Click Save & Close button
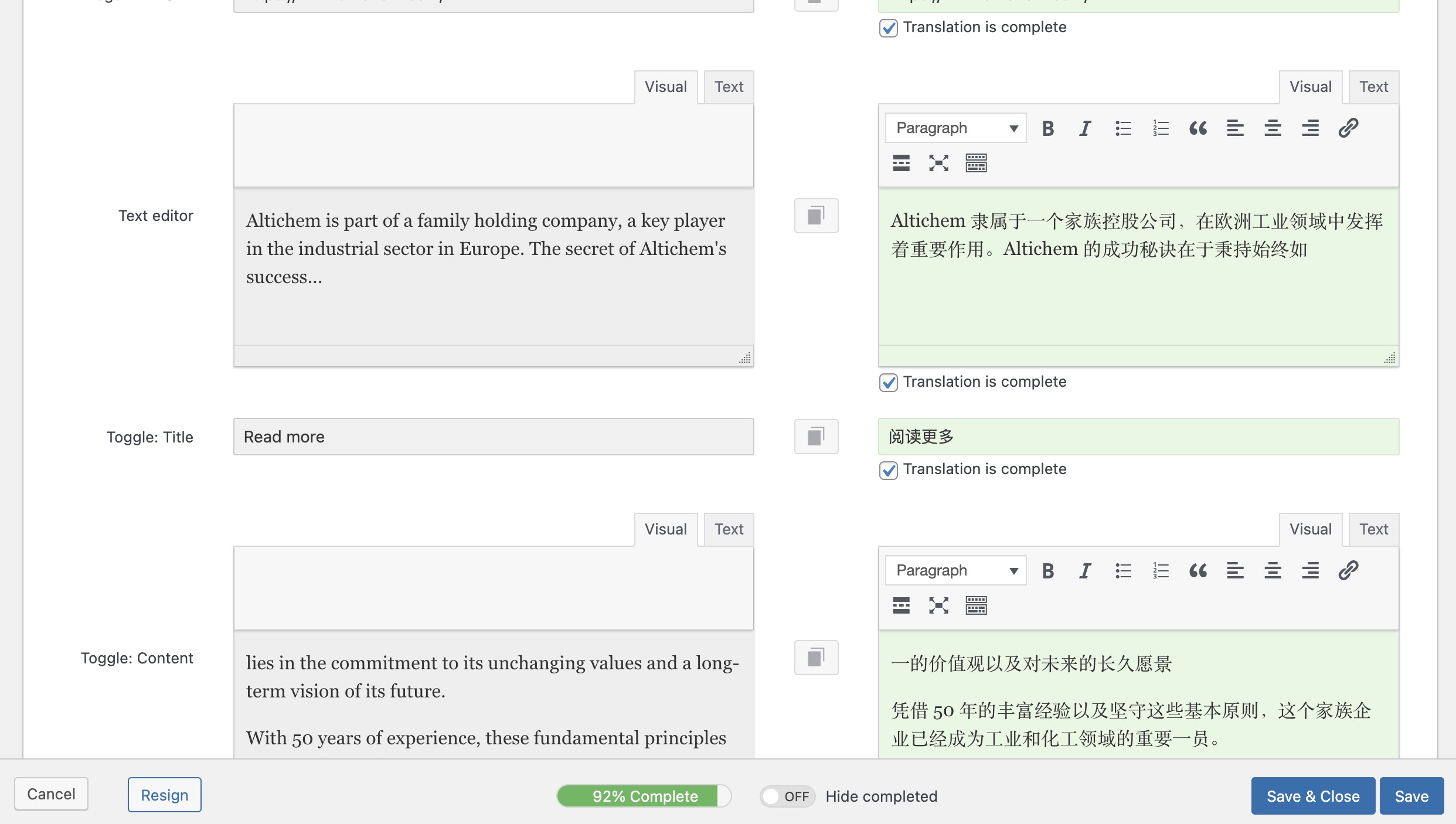This screenshot has width=1456, height=824. 1313,796
